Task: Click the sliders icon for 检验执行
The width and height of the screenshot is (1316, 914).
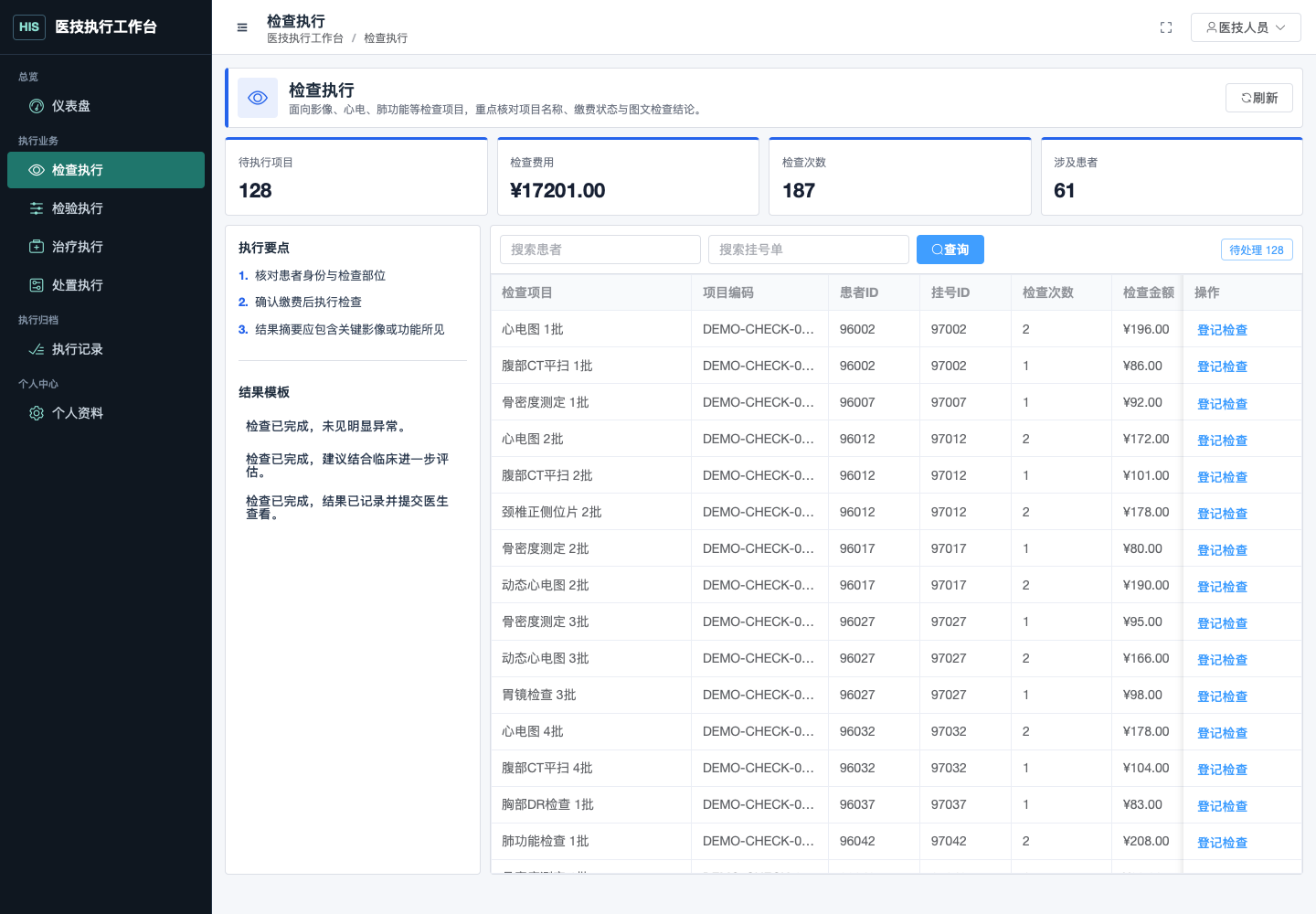Action: [x=37, y=208]
